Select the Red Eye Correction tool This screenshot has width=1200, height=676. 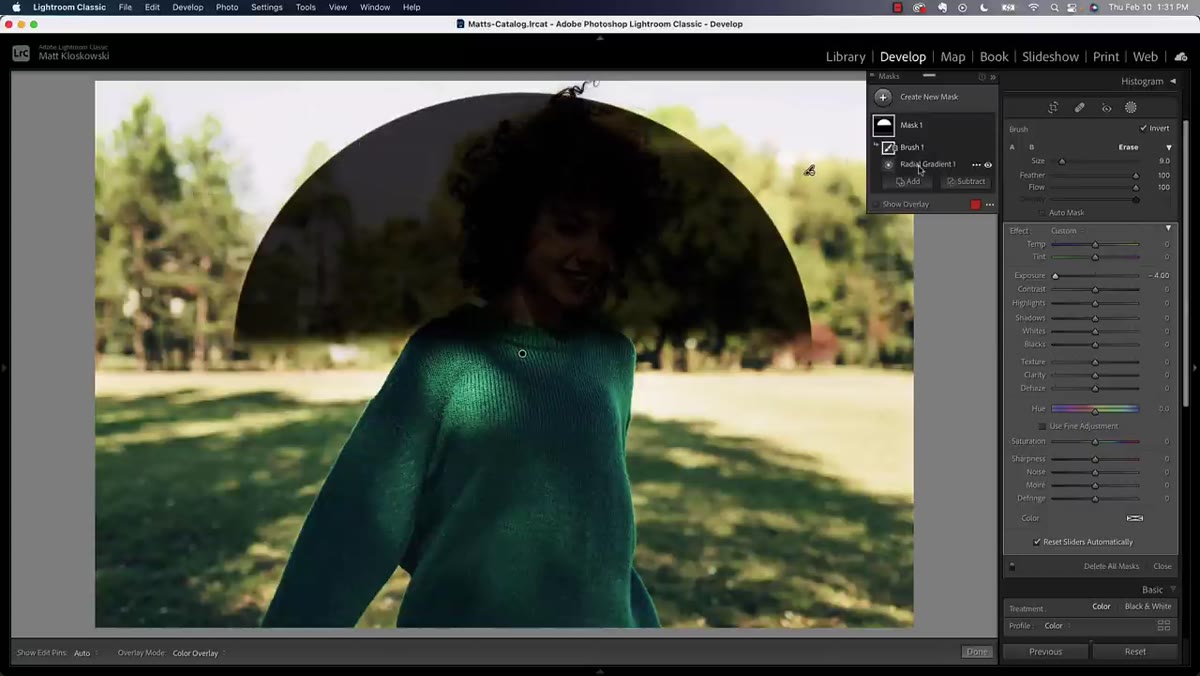click(1106, 108)
